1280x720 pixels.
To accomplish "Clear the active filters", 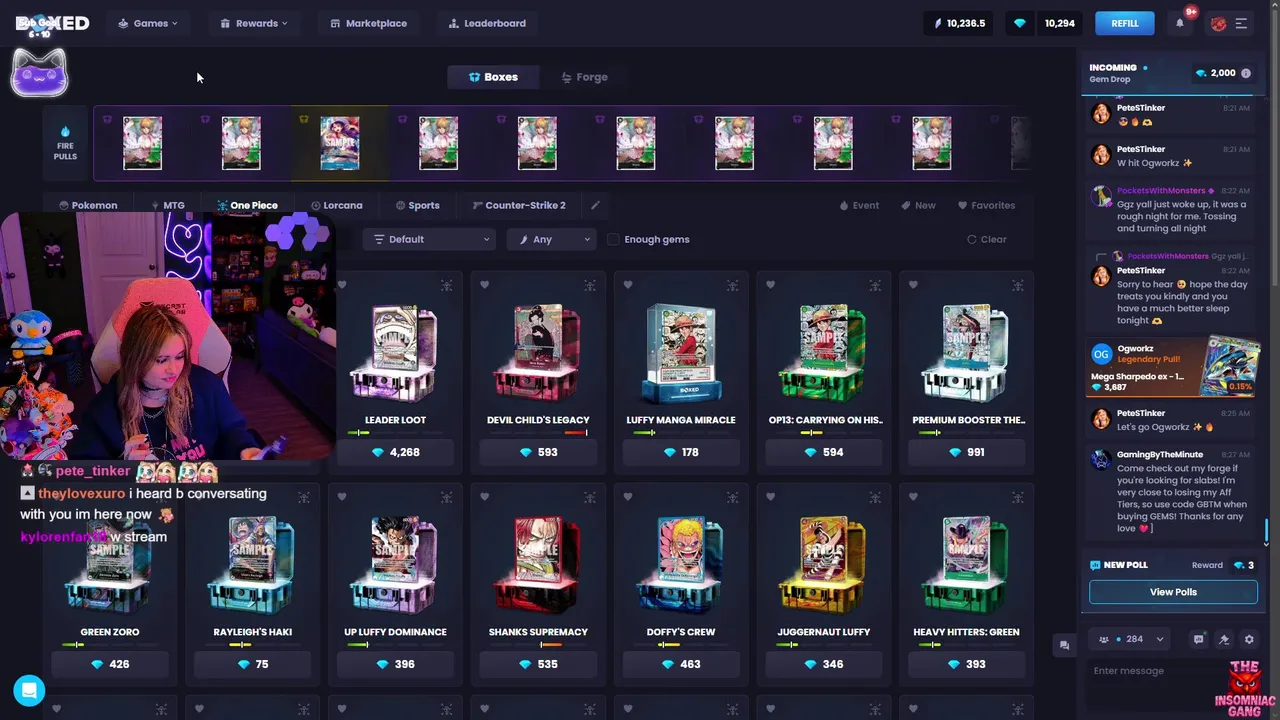I will [987, 239].
